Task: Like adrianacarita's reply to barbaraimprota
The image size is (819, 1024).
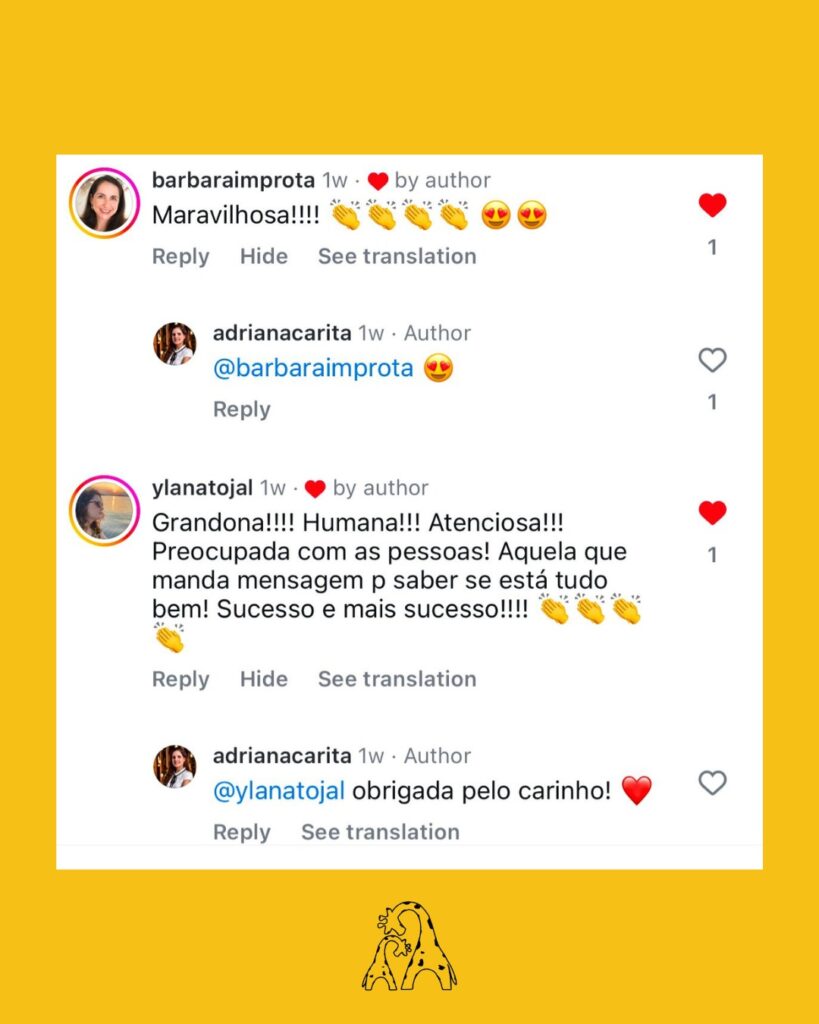Action: pyautogui.click(x=712, y=360)
